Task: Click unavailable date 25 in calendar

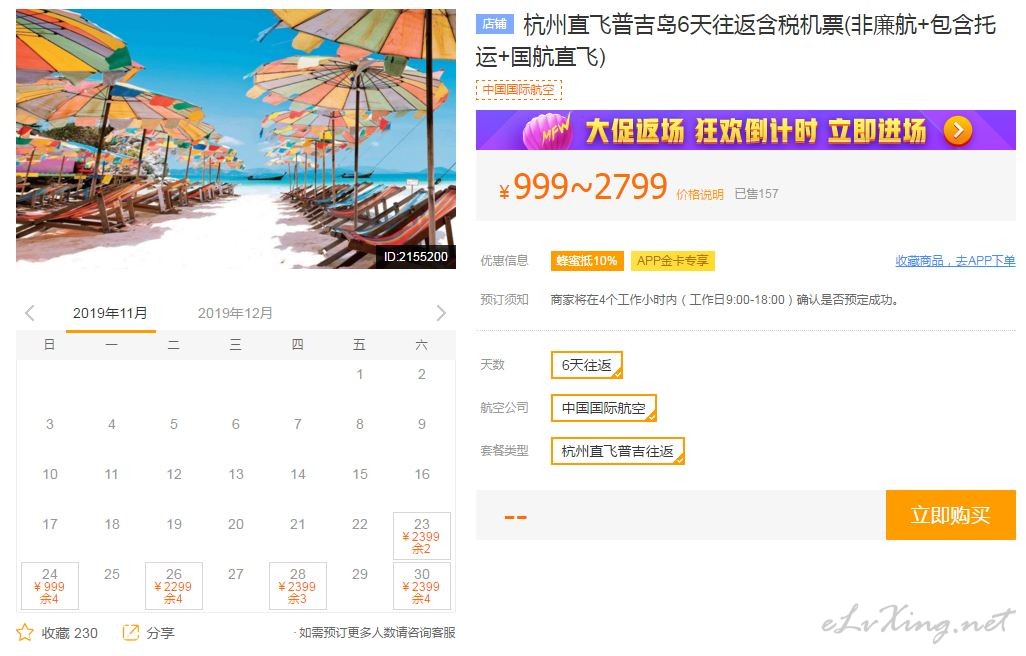Action: click(x=112, y=574)
